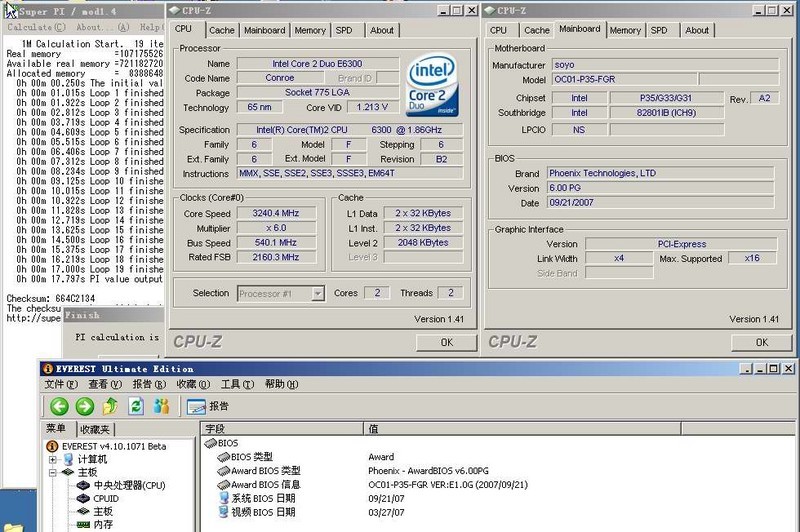Click the Super PI title bar icon
Screen dimensions: 800x532
12,10
